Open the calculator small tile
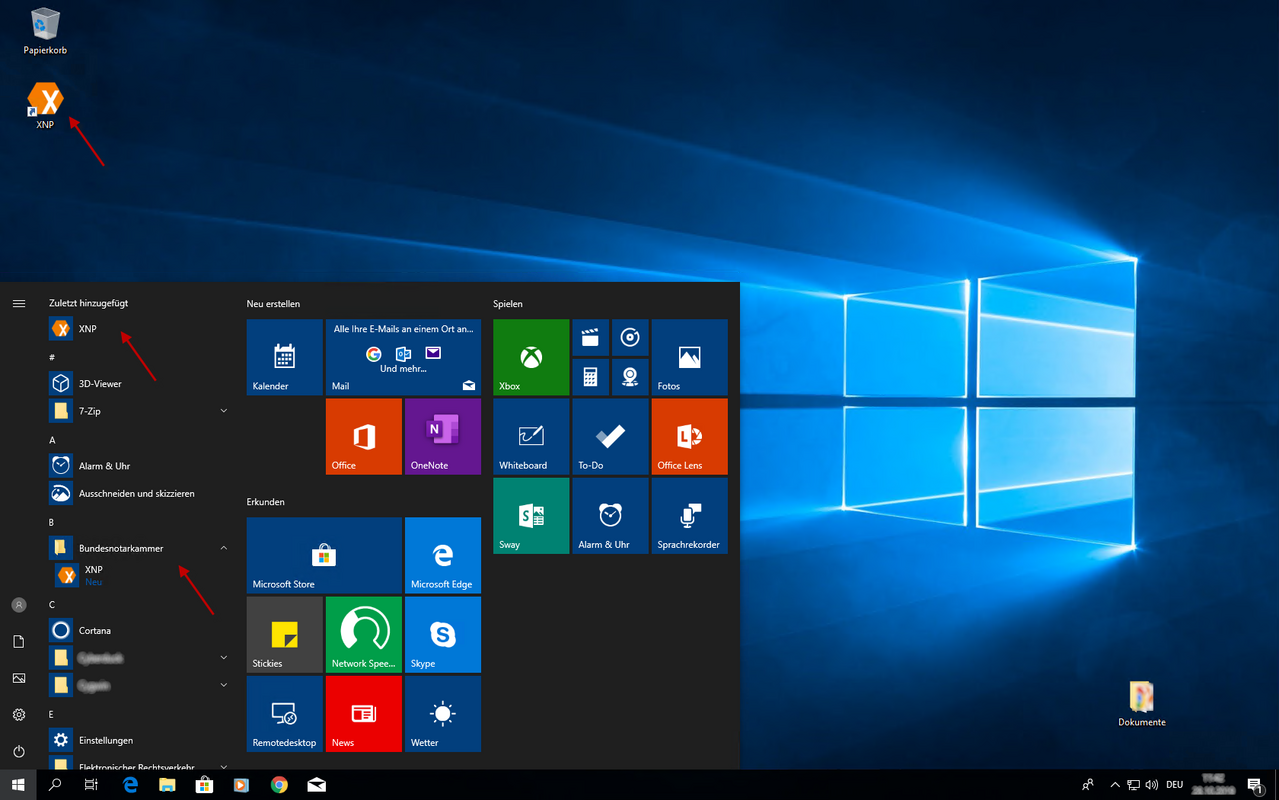The width and height of the screenshot is (1279, 800). 590,377
